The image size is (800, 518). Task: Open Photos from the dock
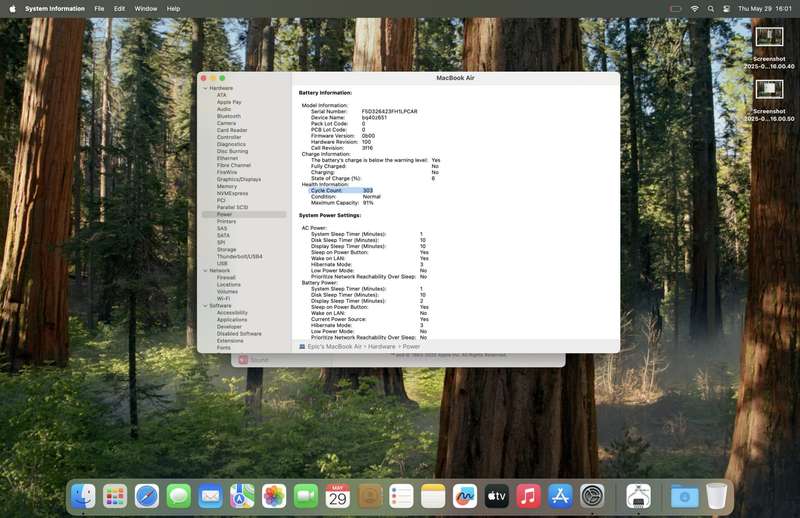tap(274, 496)
